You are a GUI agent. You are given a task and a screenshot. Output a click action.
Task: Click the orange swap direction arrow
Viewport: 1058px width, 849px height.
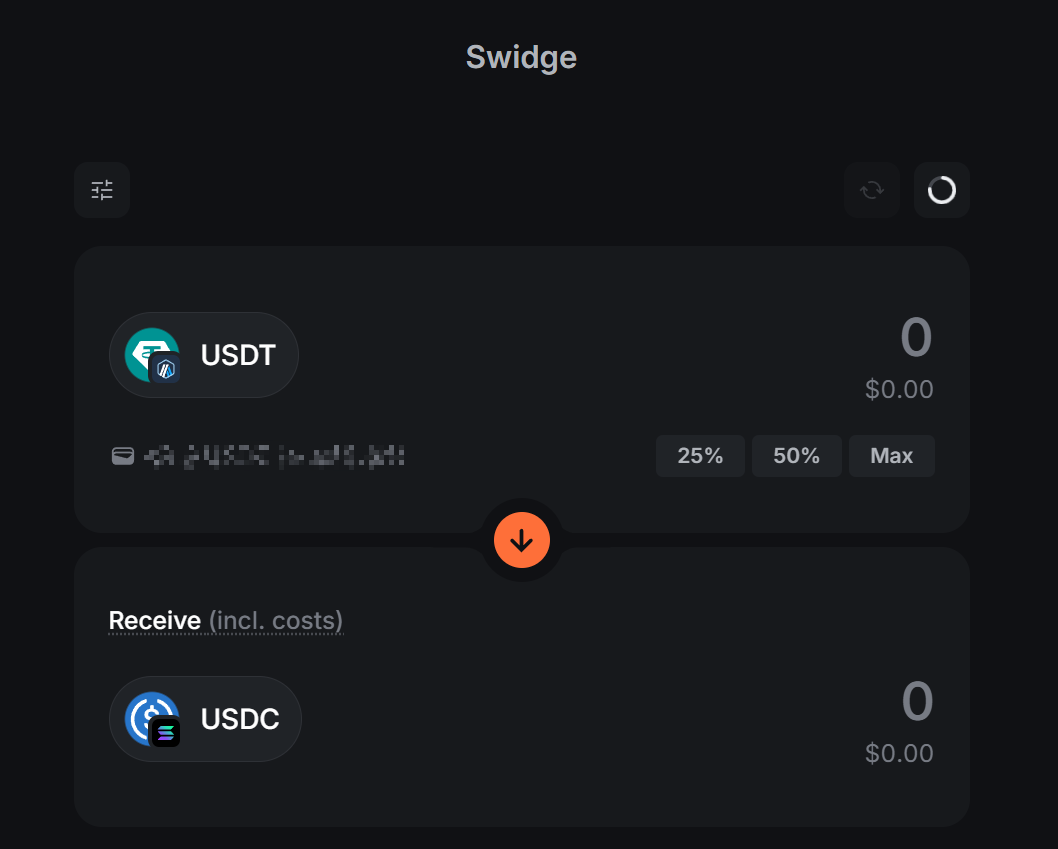click(522, 540)
